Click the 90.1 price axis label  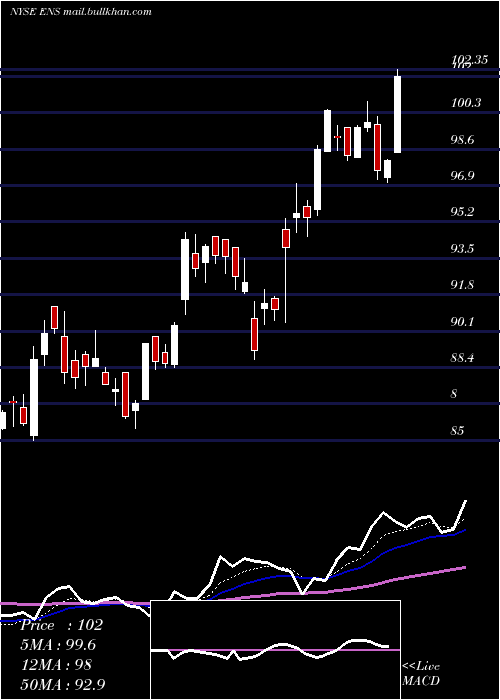pos(462,321)
